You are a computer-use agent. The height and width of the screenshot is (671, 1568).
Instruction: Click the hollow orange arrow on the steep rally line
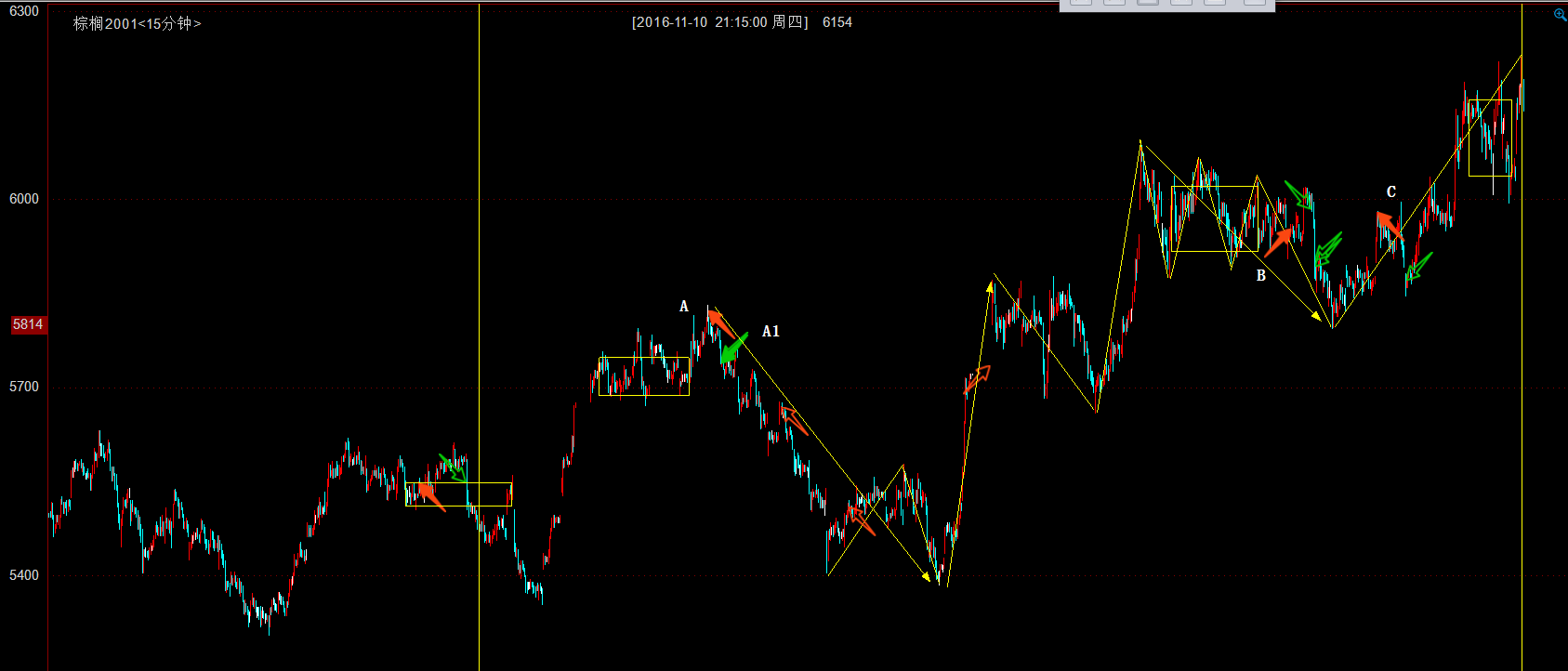click(977, 379)
